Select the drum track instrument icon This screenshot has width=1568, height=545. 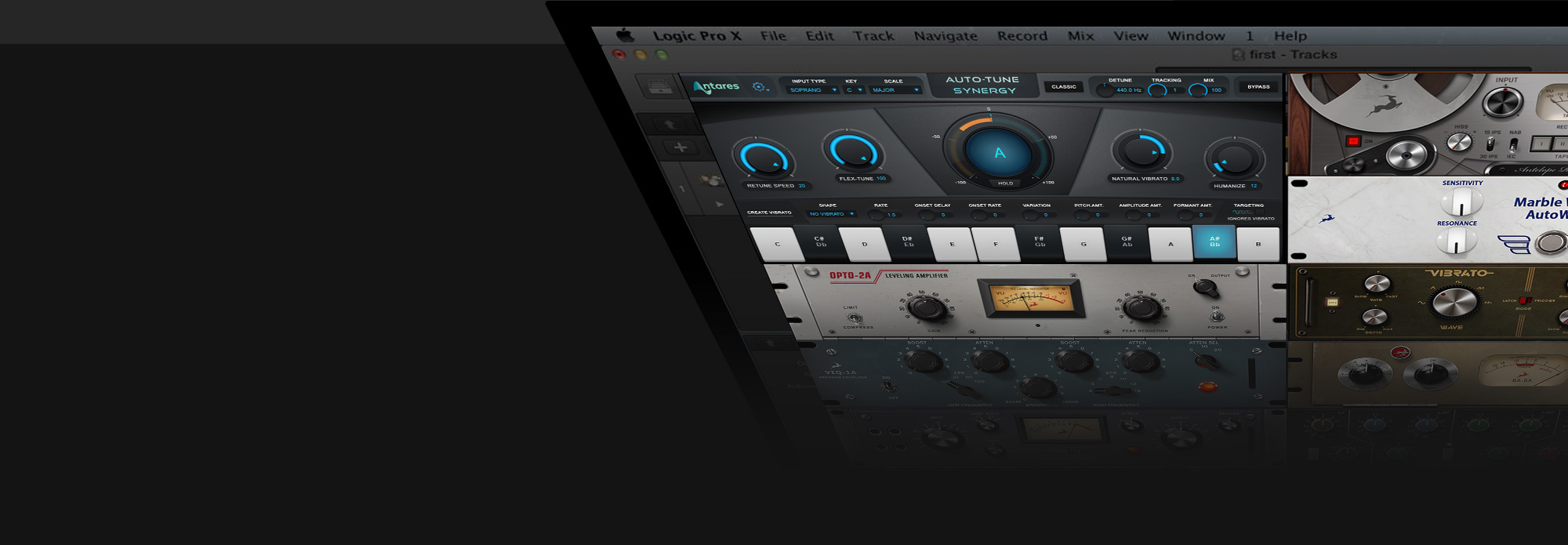712,181
